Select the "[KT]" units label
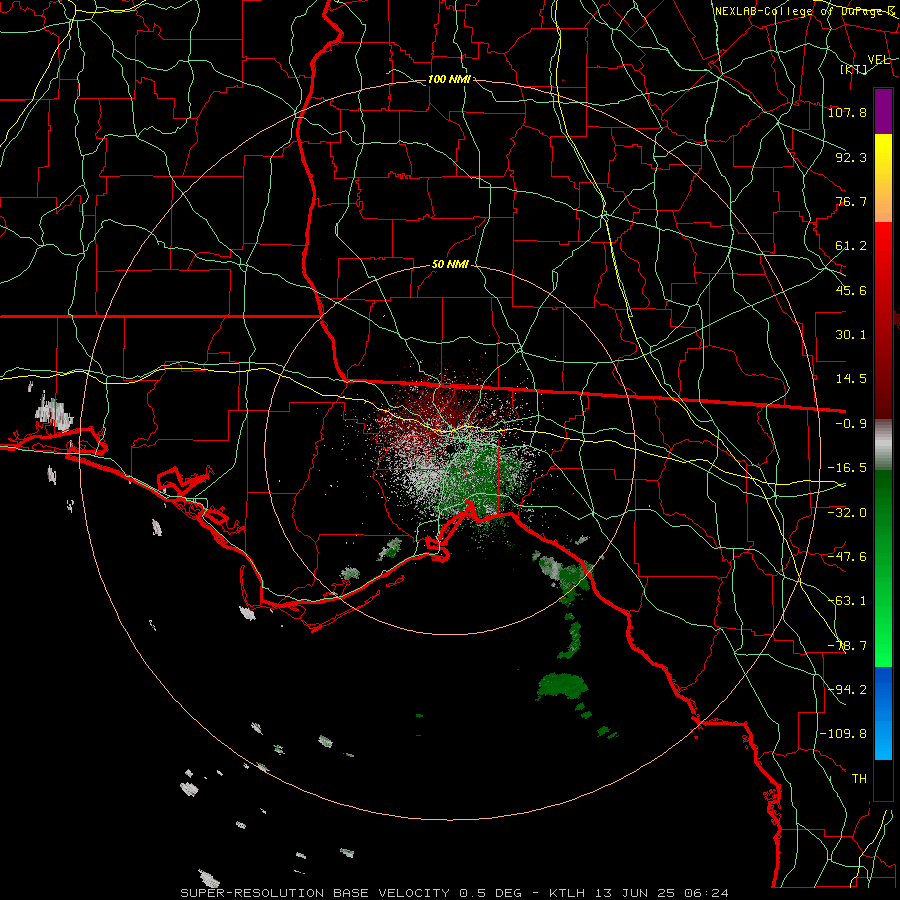The image size is (900, 900). 854,69
